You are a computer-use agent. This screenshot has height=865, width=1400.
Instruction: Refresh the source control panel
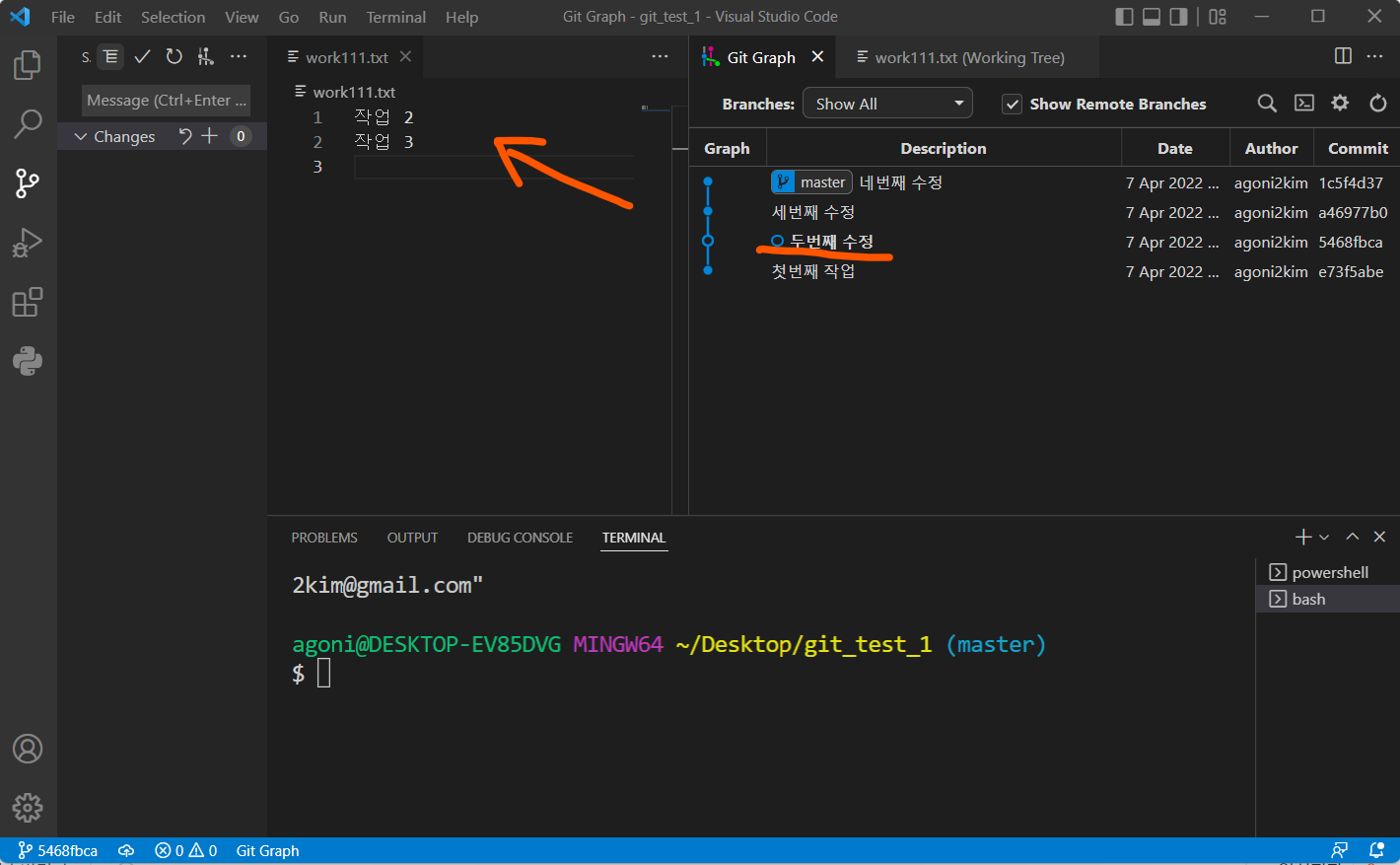point(174,57)
